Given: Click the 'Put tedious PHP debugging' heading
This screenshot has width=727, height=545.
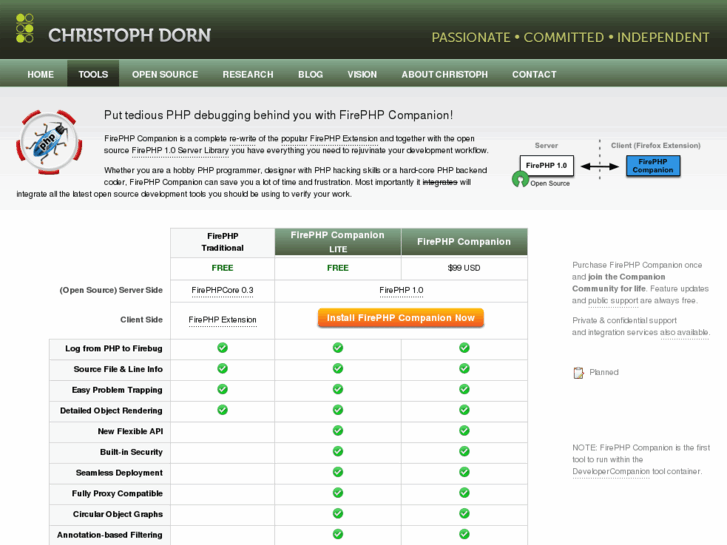Looking at the screenshot, I should 278,115.
